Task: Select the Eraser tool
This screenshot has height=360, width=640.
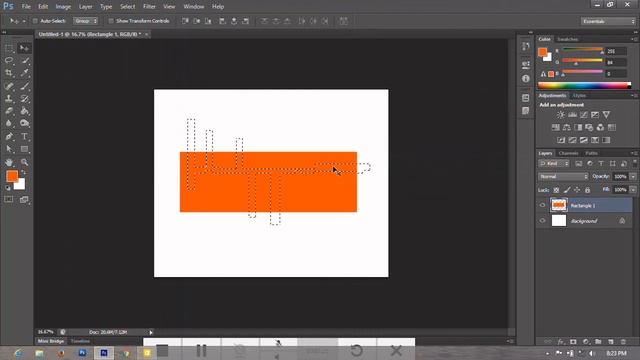Action: (x=9, y=111)
